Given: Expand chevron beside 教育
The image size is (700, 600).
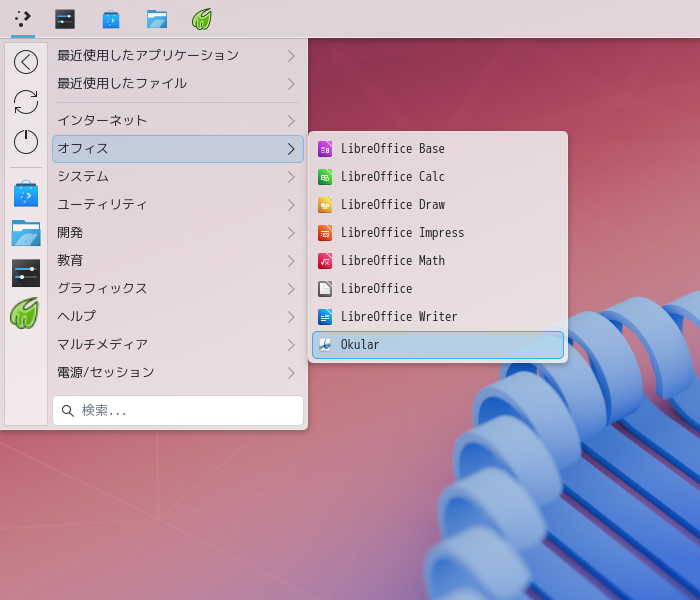Looking at the screenshot, I should (x=291, y=261).
